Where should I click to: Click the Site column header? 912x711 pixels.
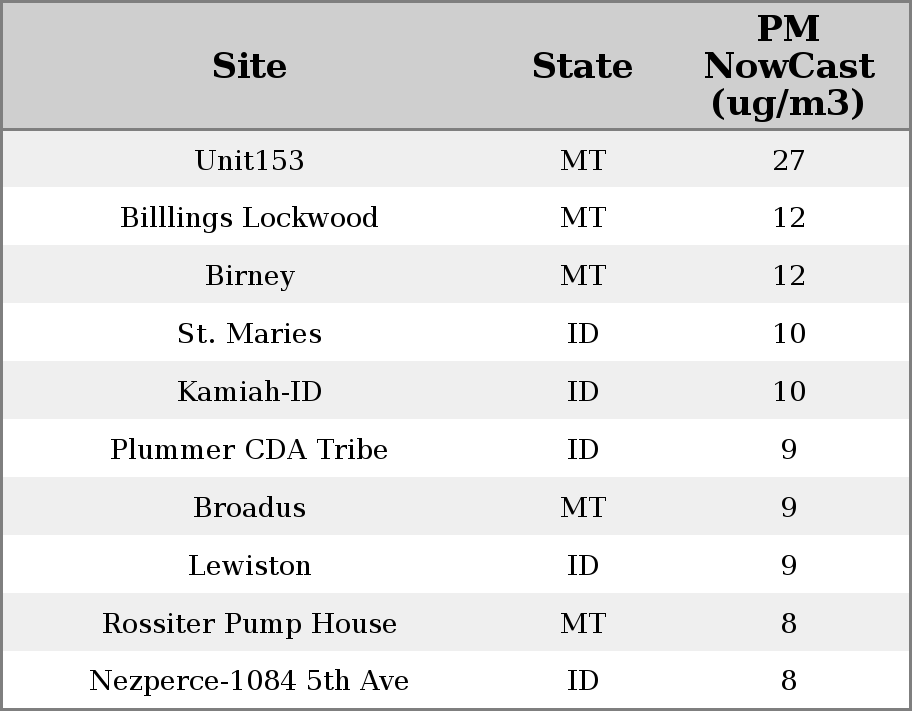249,66
